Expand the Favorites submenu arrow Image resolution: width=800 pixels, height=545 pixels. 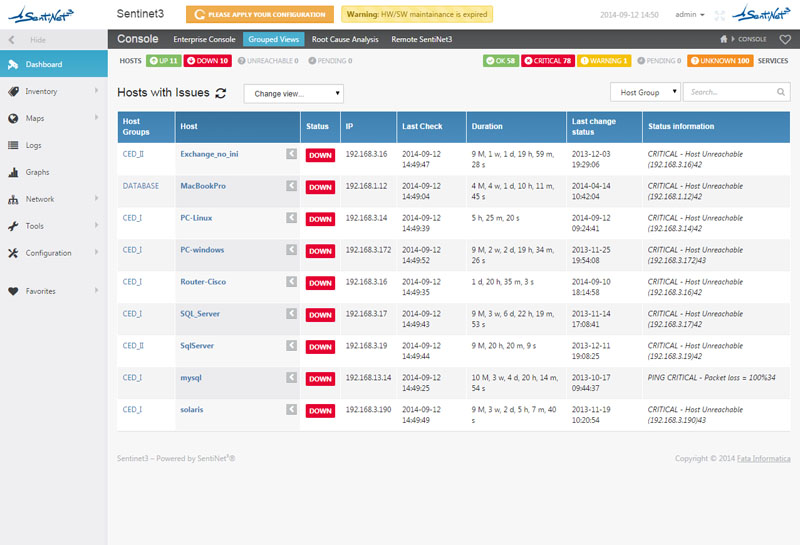[x=96, y=290]
